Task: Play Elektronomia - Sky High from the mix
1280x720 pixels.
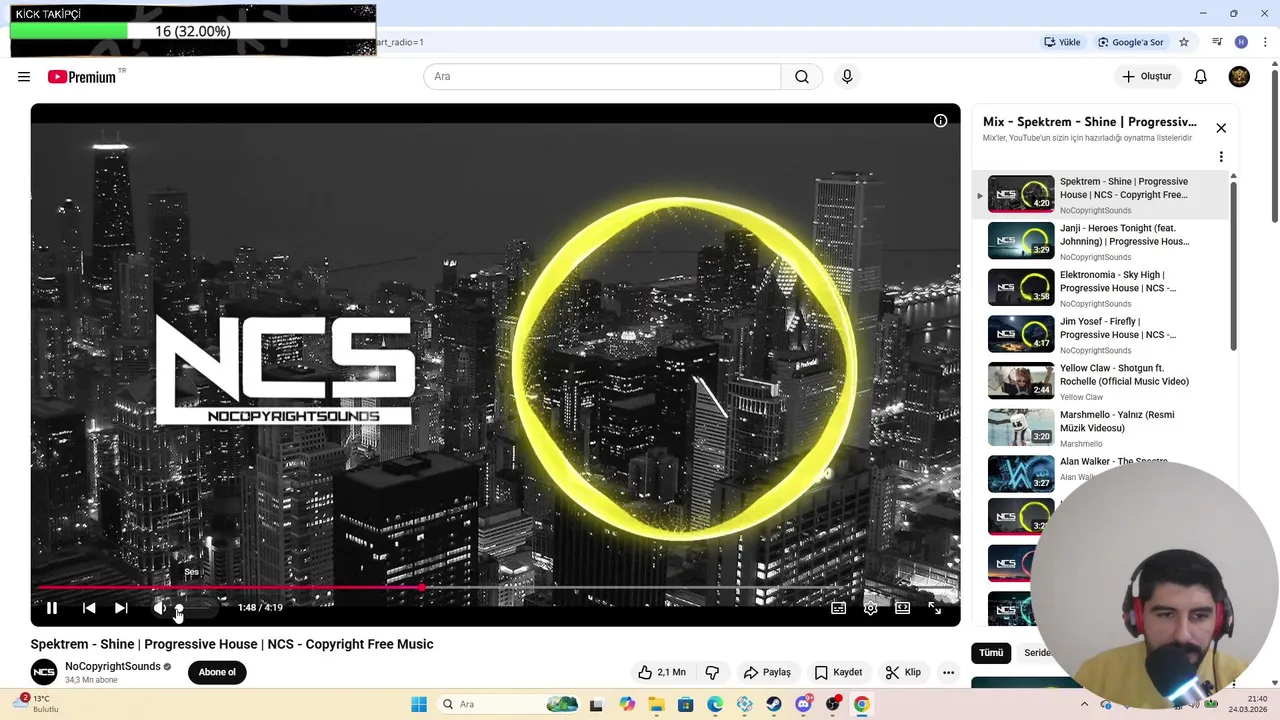Action: coord(1100,288)
